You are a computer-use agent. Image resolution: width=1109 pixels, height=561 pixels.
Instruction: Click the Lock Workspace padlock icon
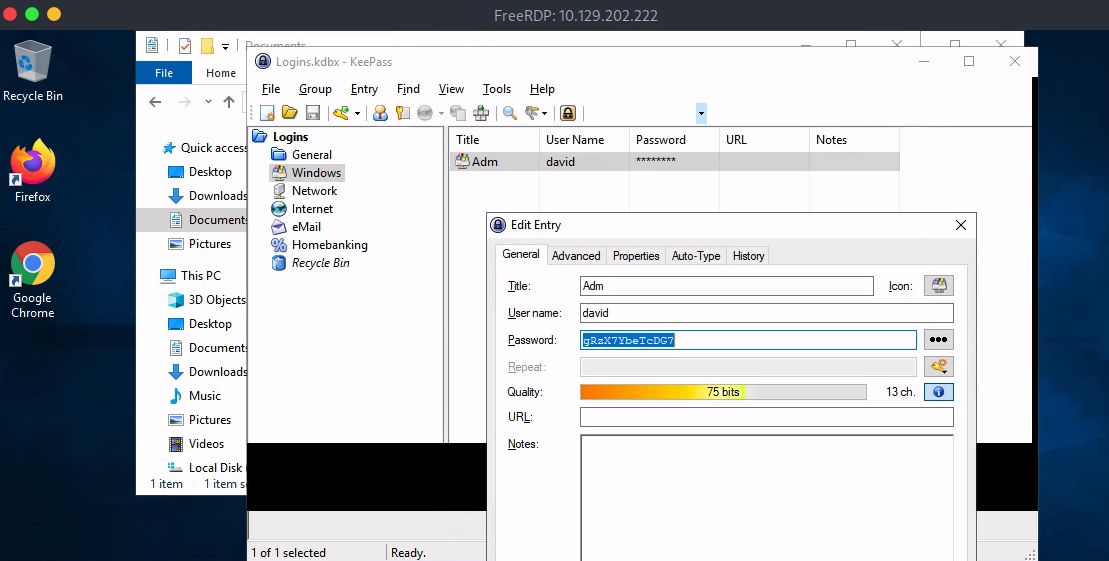click(568, 112)
